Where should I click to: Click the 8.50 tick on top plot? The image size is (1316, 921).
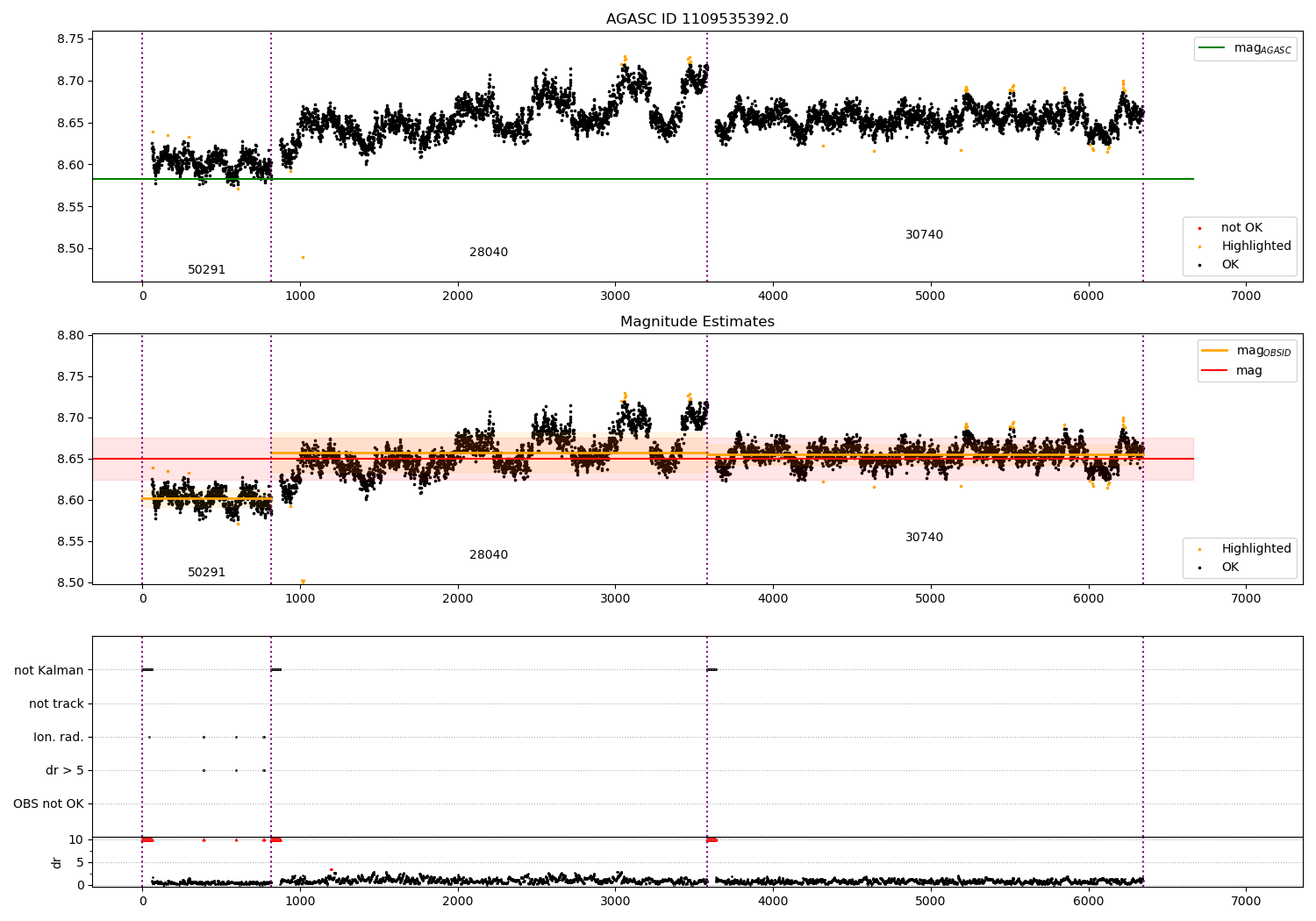[x=69, y=249]
